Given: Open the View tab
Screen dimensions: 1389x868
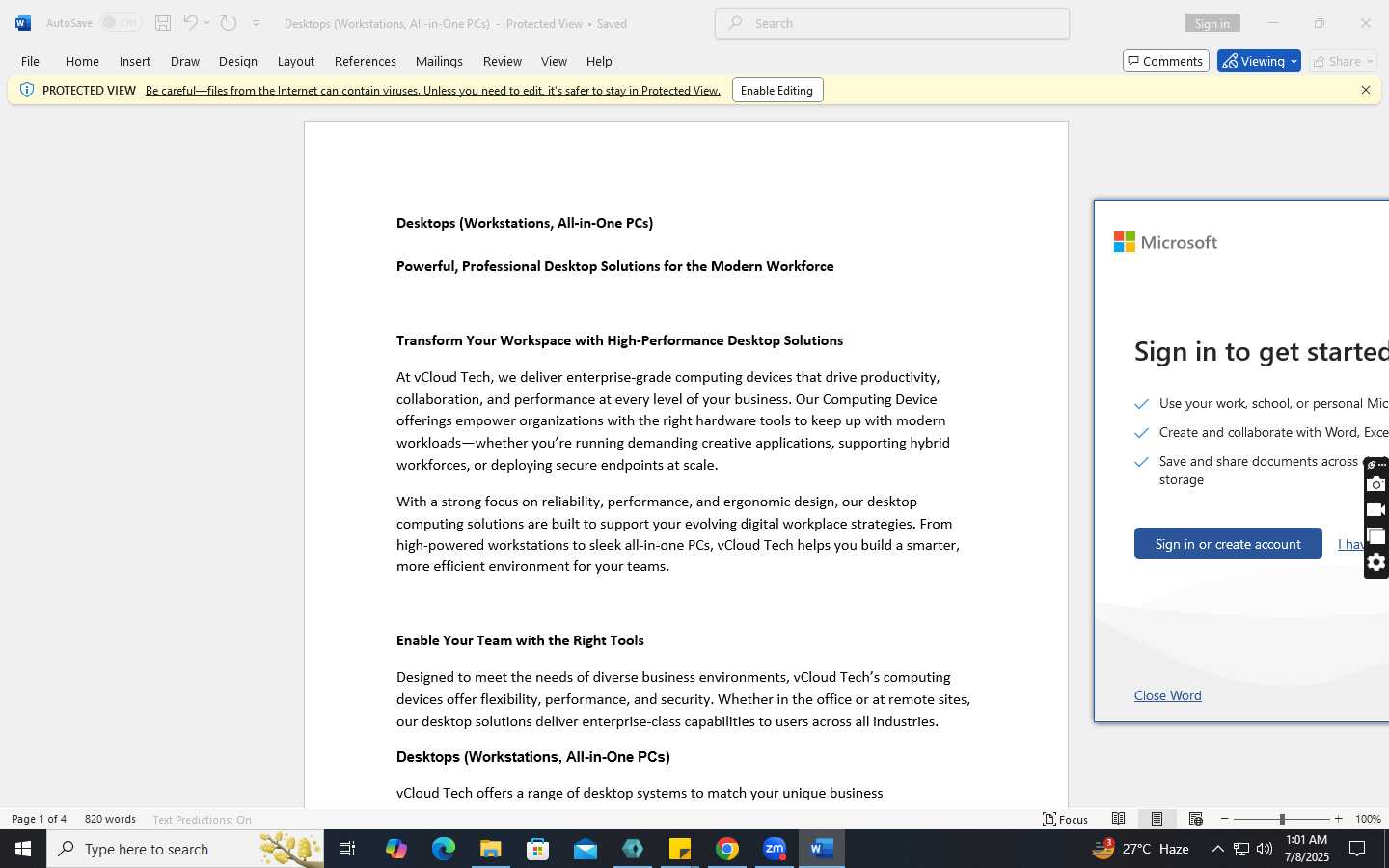Looking at the screenshot, I should (x=554, y=61).
